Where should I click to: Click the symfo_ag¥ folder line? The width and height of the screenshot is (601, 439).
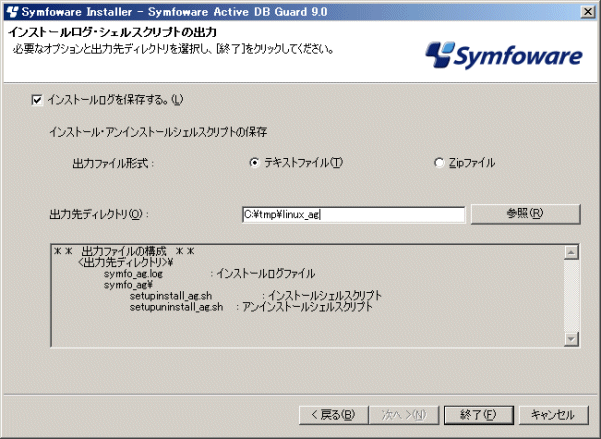pos(128,285)
